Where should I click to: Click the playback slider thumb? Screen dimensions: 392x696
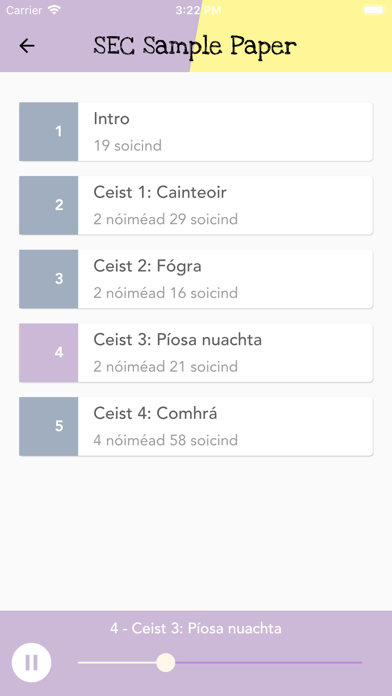166,662
